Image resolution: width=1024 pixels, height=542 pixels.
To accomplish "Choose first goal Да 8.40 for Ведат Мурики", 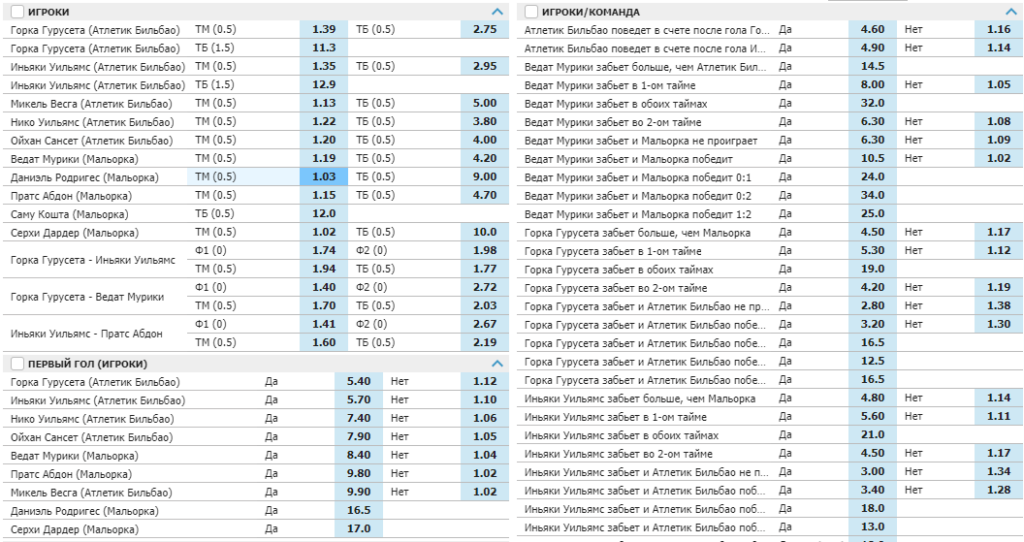I will [x=359, y=455].
